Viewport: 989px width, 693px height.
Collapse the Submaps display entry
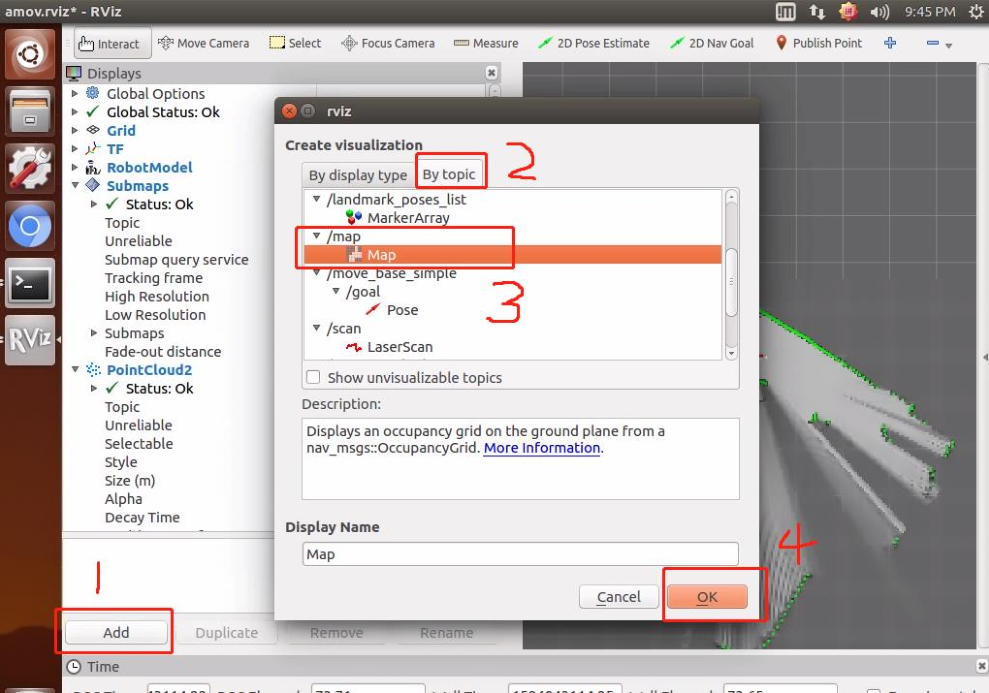75,185
